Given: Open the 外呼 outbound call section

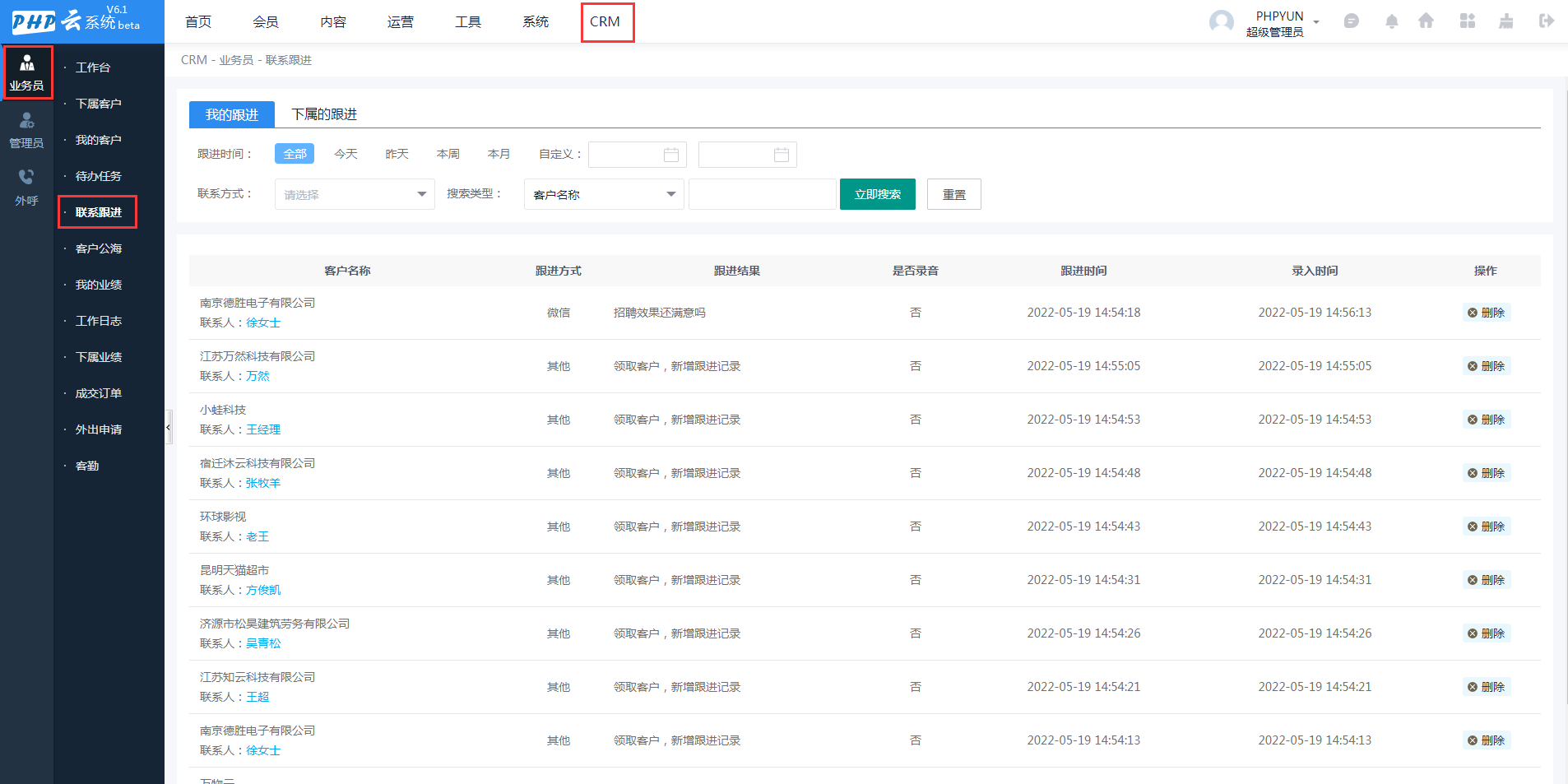Looking at the screenshot, I should tap(26, 188).
